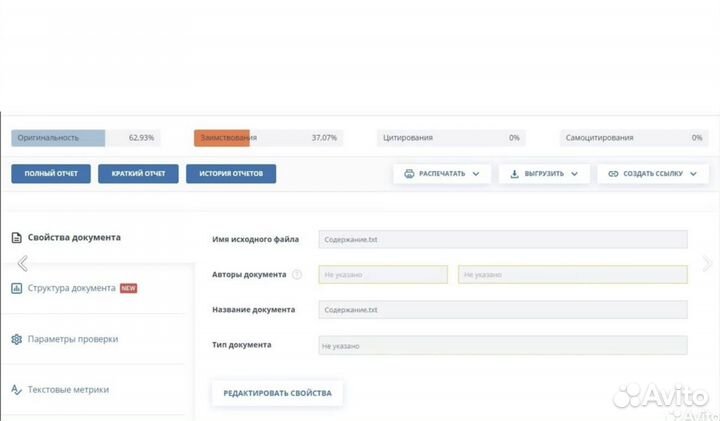Click the Цитирования 0% indicator
This screenshot has height=421, width=720.
click(451, 138)
